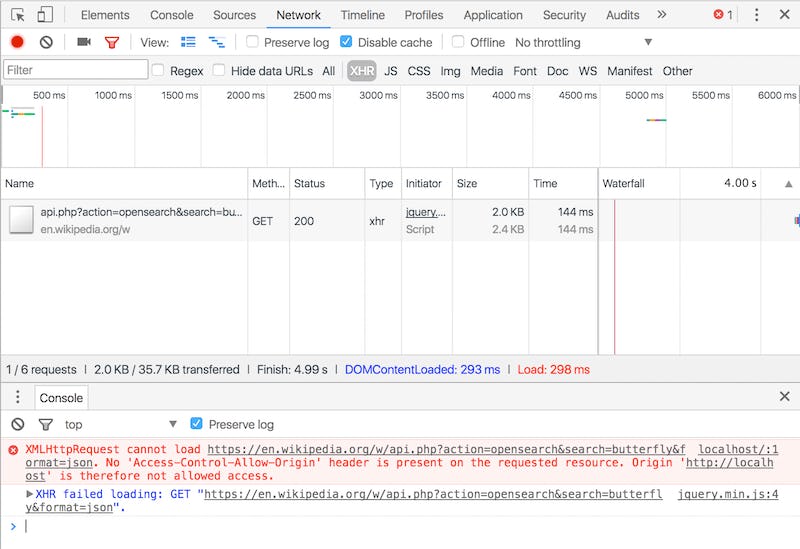The height and width of the screenshot is (549, 800).
Task: Open the jquery initiator link in request row
Action: (426, 212)
